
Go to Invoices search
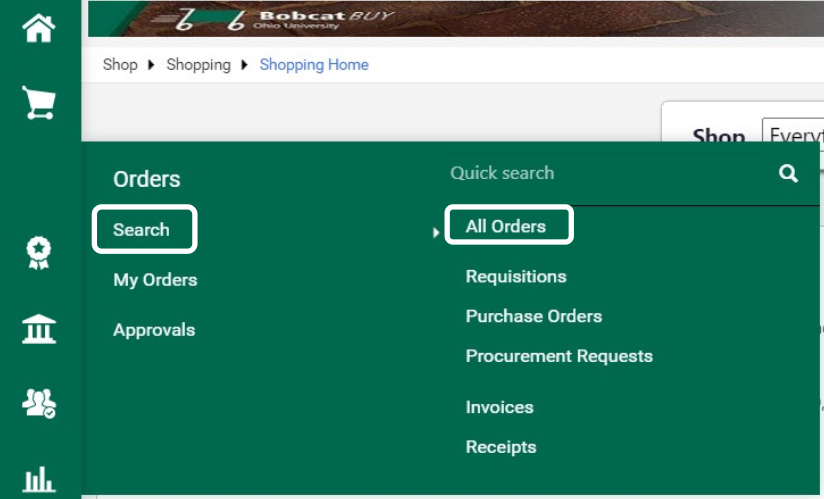(x=500, y=407)
